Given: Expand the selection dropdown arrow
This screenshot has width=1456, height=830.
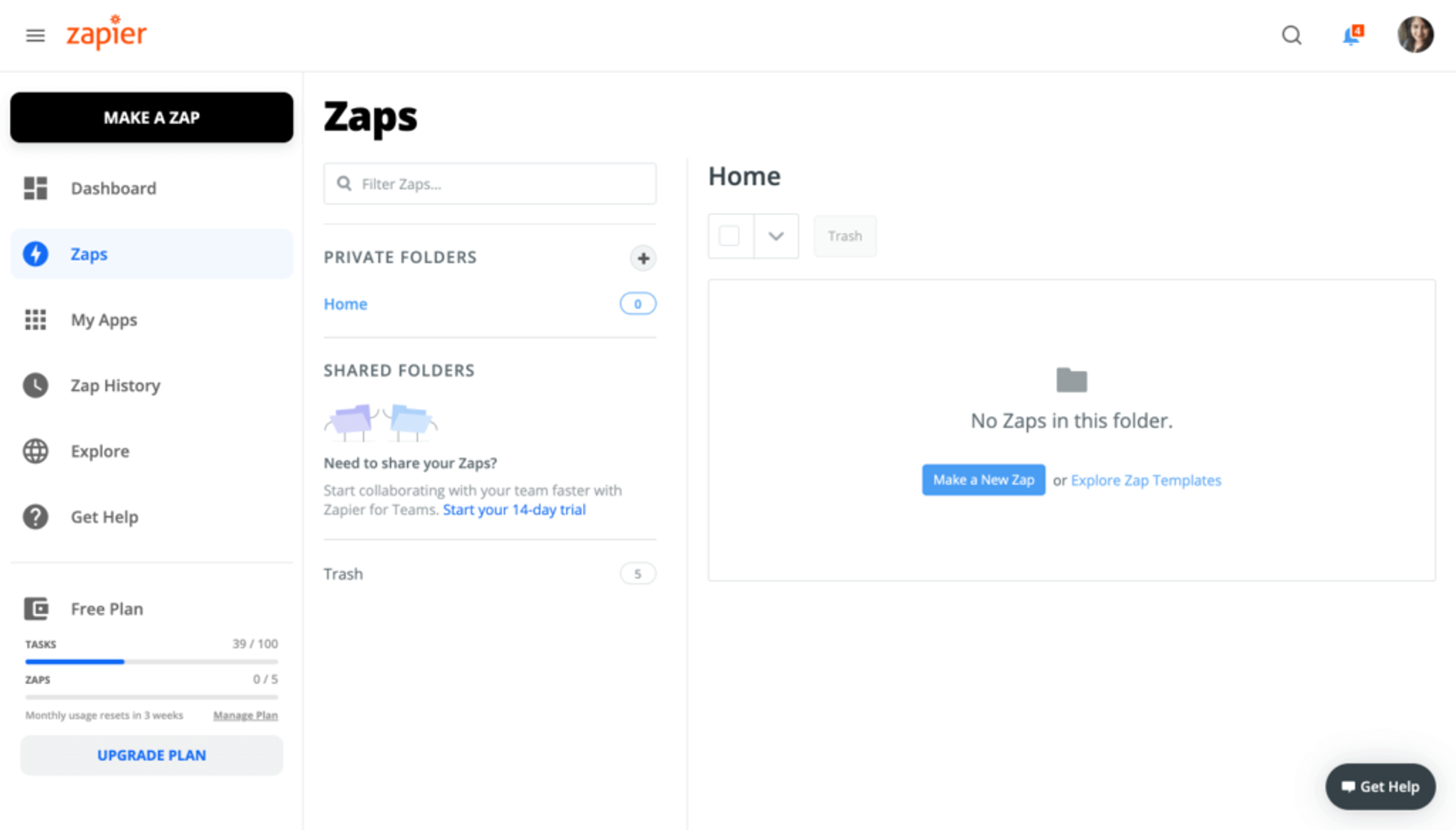Looking at the screenshot, I should [x=776, y=235].
